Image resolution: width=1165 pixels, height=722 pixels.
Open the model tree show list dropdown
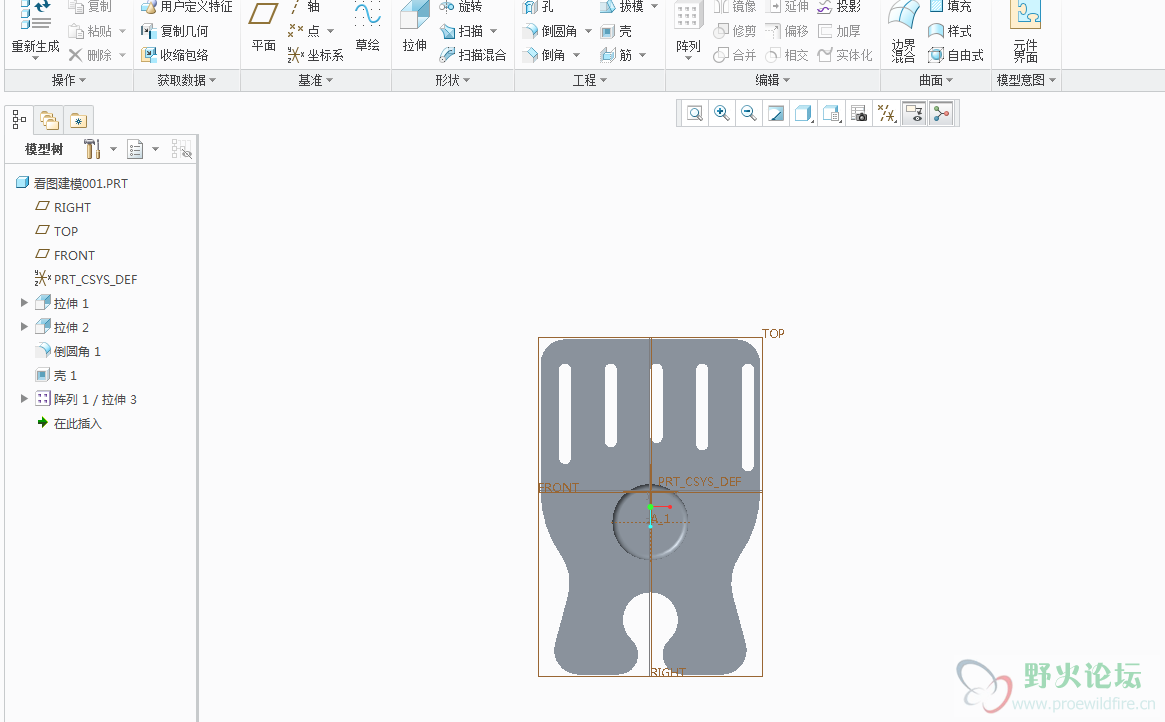(155, 149)
